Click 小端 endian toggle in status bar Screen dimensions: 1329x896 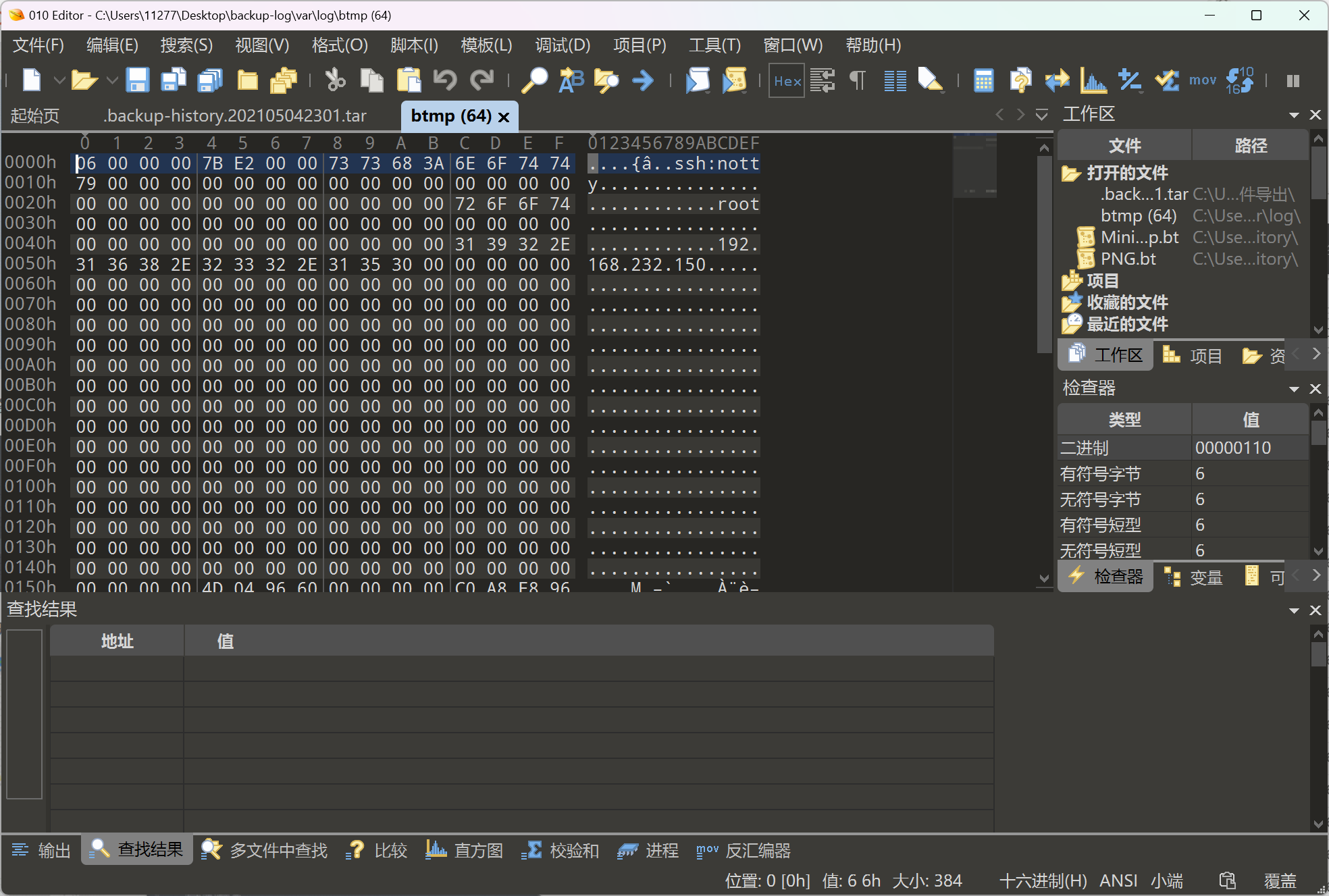1167,880
